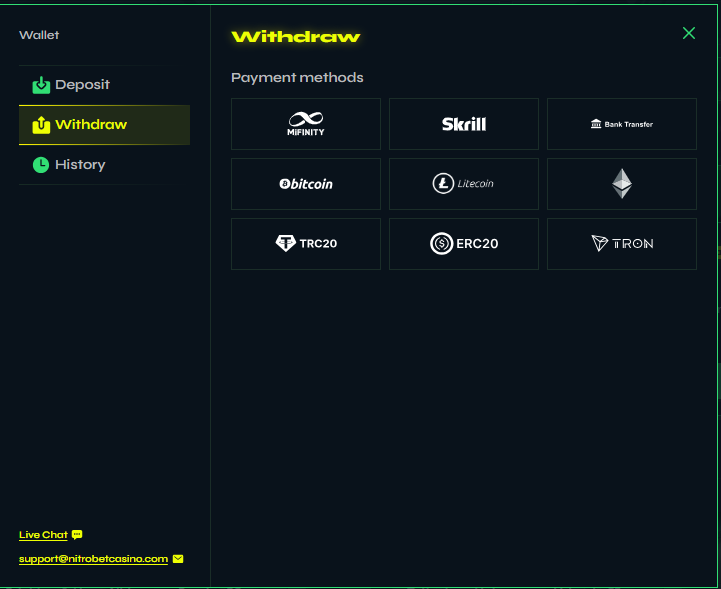Image resolution: width=721 pixels, height=589 pixels.
Task: Choose Skrill as the withdrawal method
Action: point(463,124)
